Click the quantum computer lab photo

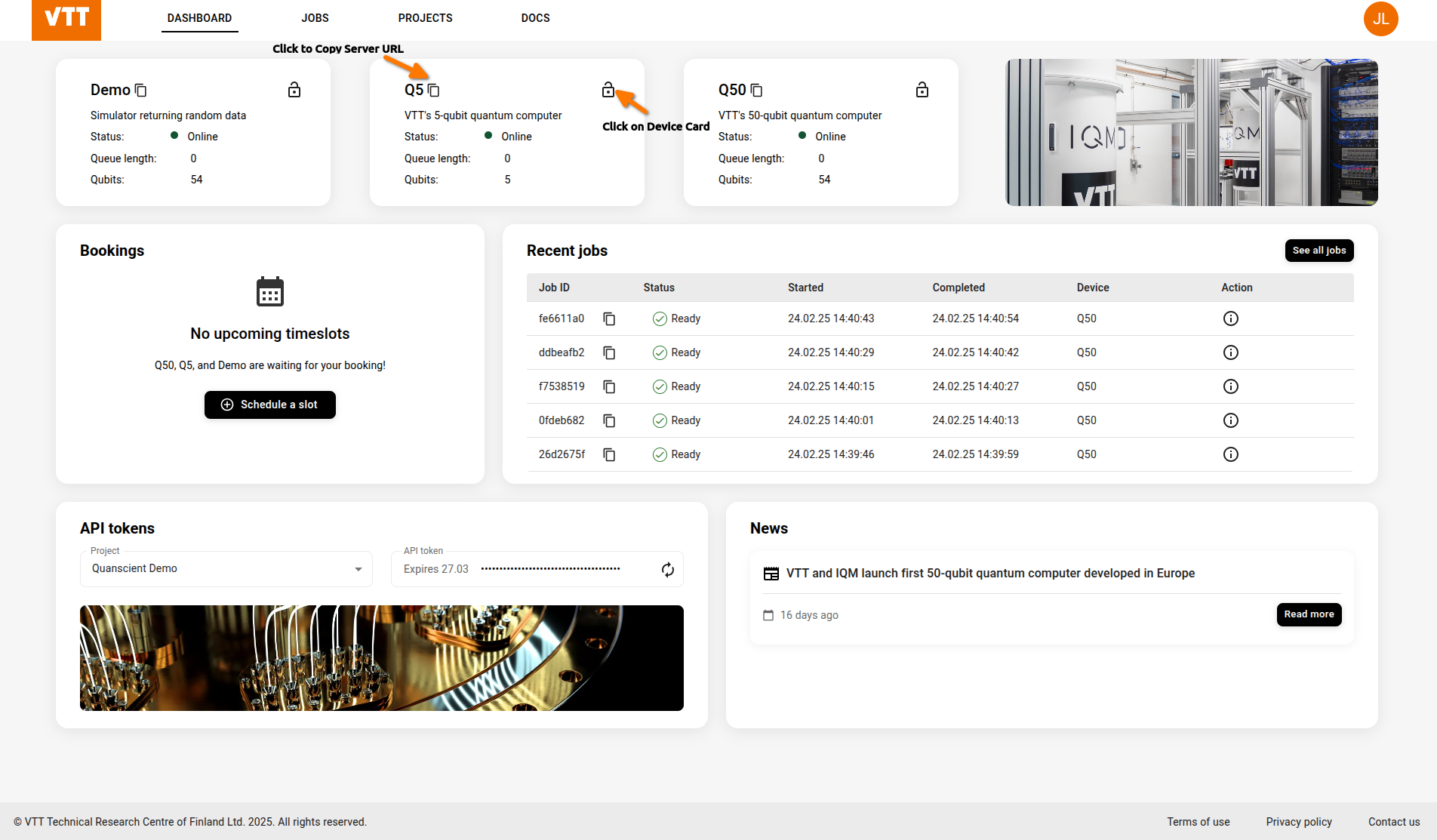[x=1192, y=132]
